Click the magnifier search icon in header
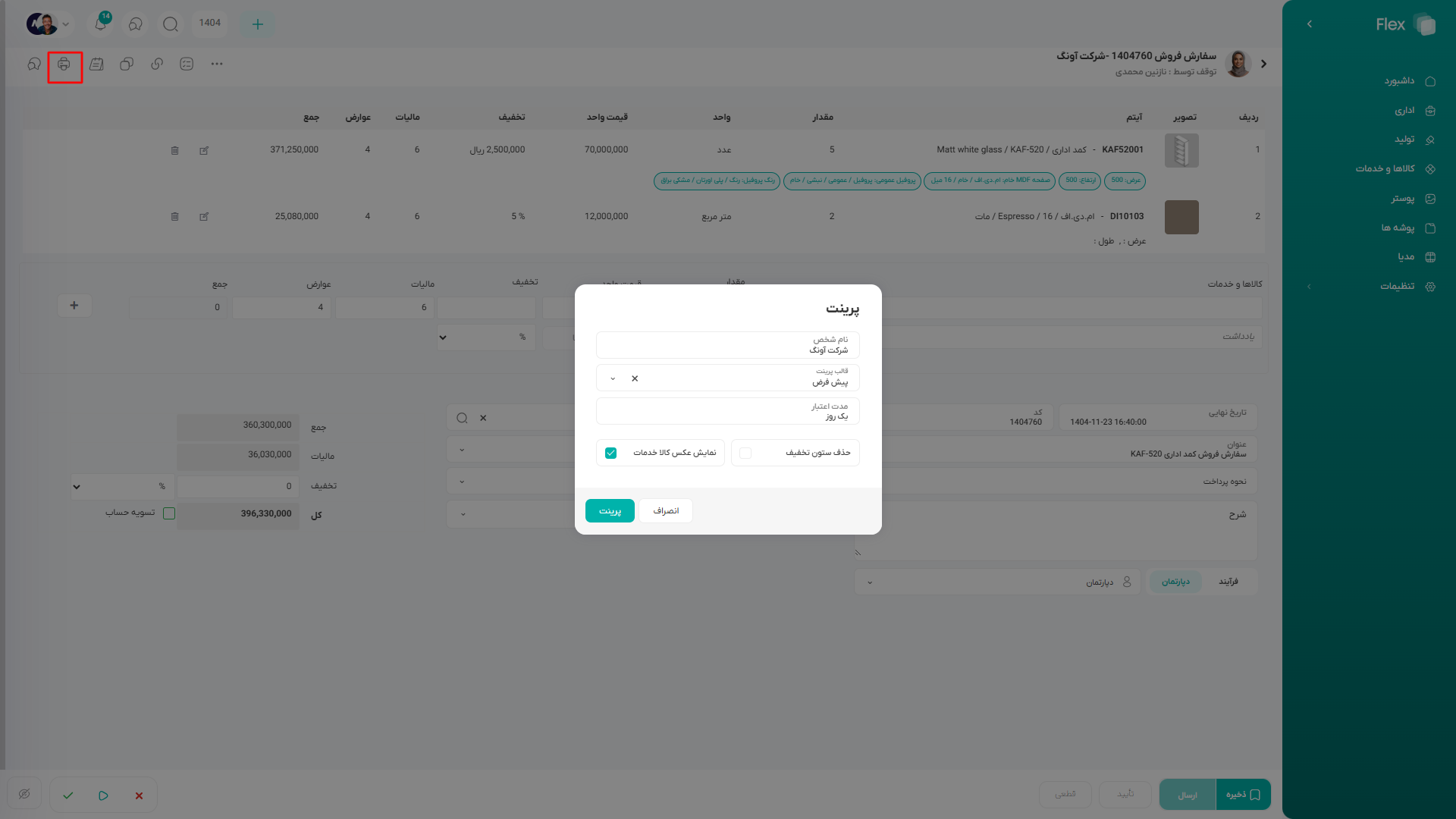The height and width of the screenshot is (819, 1456). (171, 24)
